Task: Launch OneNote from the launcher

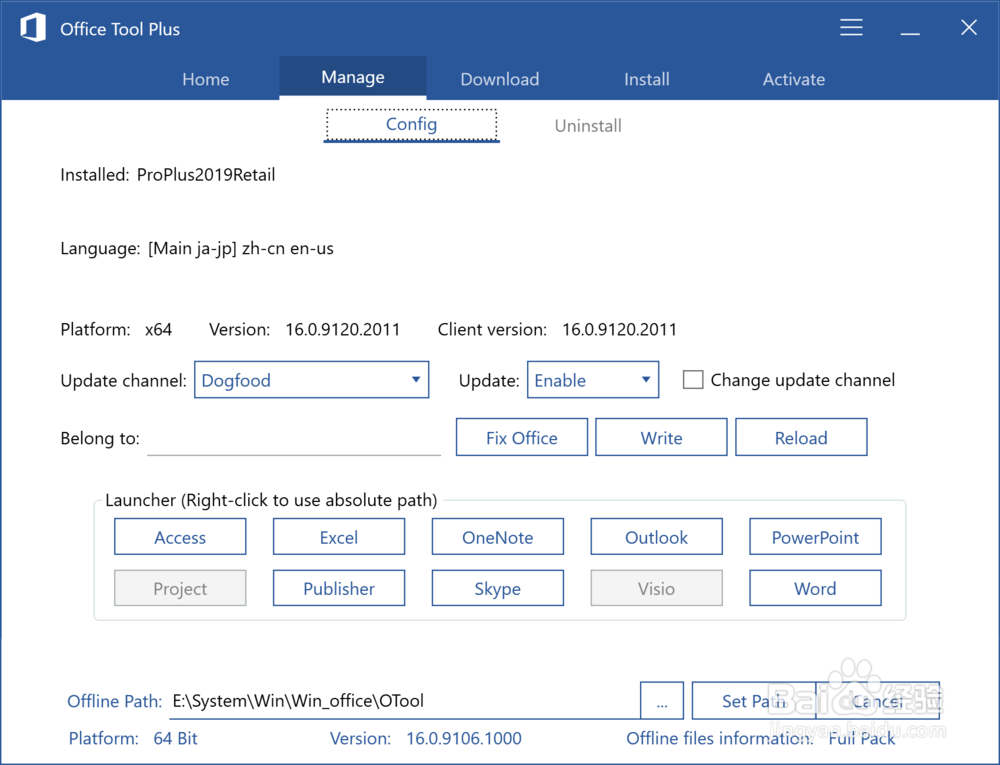Action: (x=497, y=537)
